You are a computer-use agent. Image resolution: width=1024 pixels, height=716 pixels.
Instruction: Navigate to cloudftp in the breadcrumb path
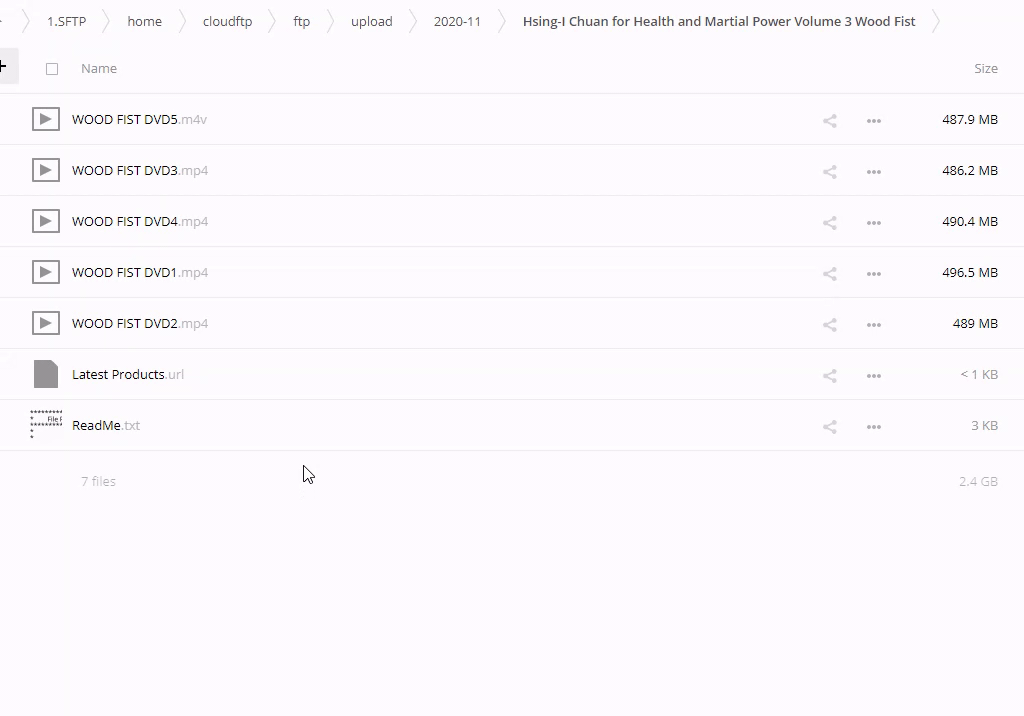click(x=227, y=21)
